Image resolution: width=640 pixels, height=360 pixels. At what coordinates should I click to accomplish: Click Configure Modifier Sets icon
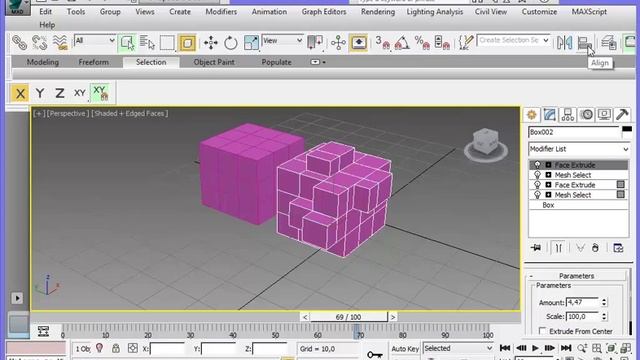pos(618,248)
